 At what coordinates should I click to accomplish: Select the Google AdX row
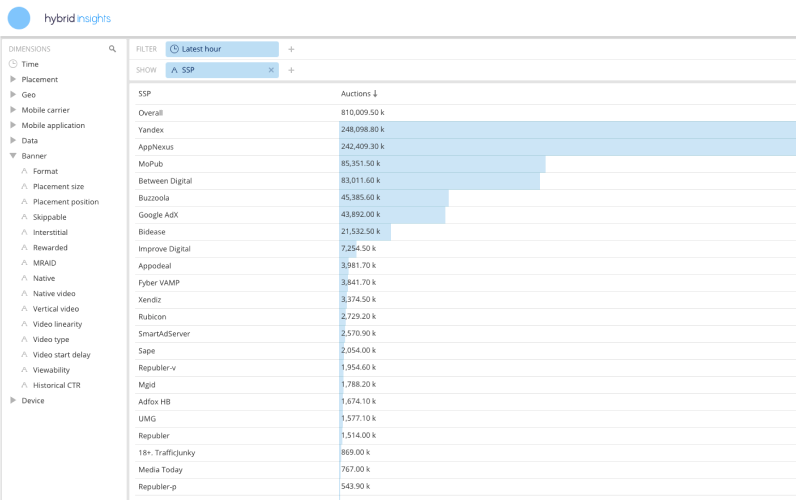tap(466, 215)
